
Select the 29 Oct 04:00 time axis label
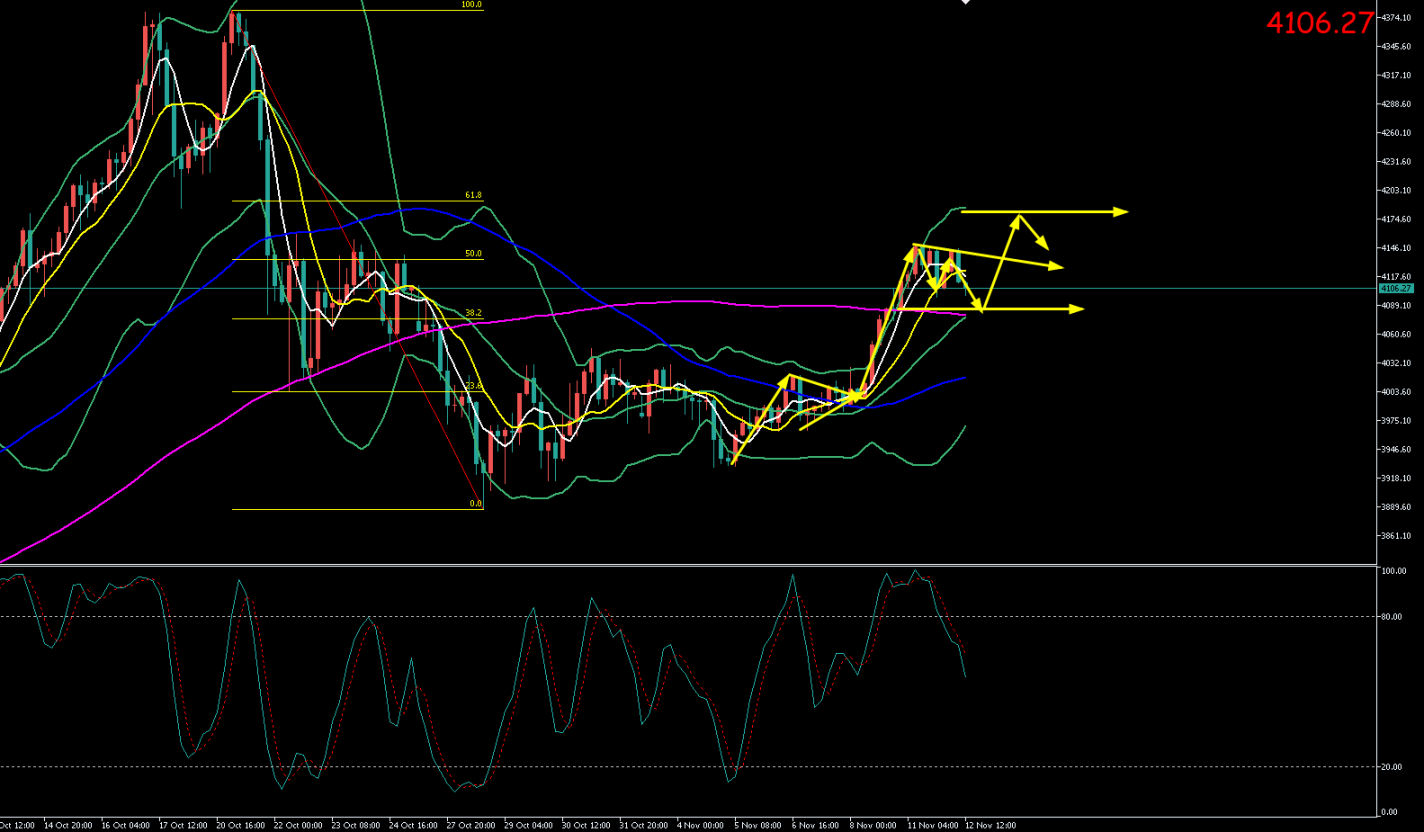click(x=530, y=825)
